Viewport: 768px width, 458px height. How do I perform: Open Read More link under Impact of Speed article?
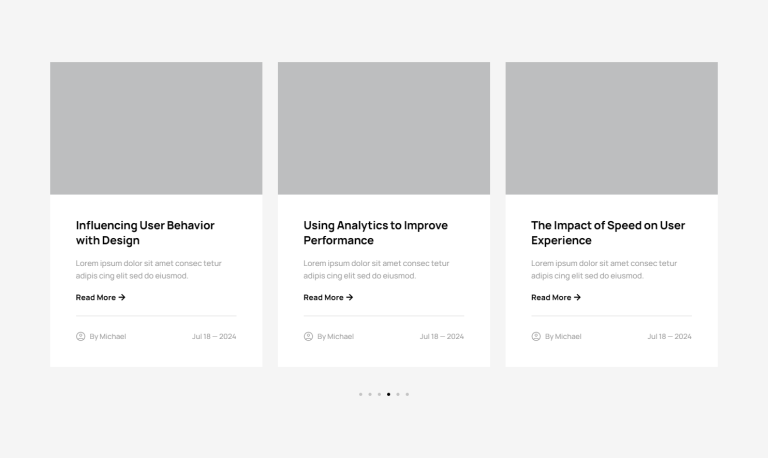[556, 297]
